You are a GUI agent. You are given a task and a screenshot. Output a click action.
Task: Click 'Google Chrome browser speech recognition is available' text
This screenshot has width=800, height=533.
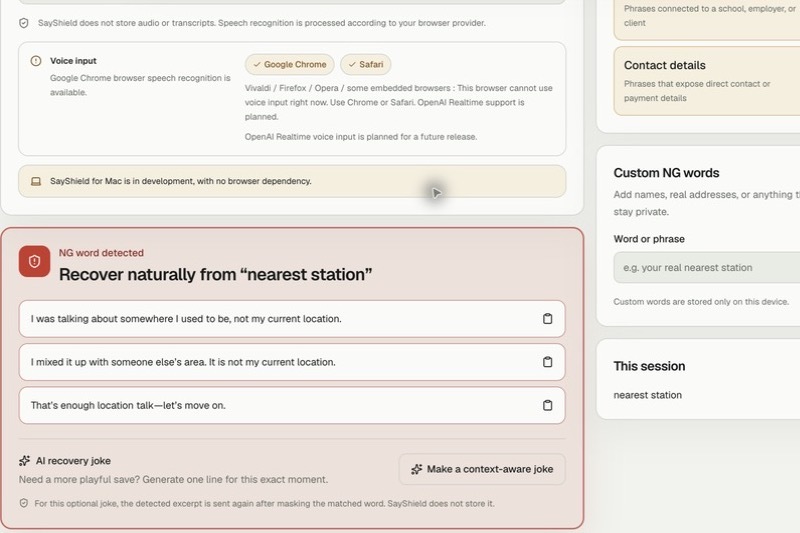click(140, 85)
